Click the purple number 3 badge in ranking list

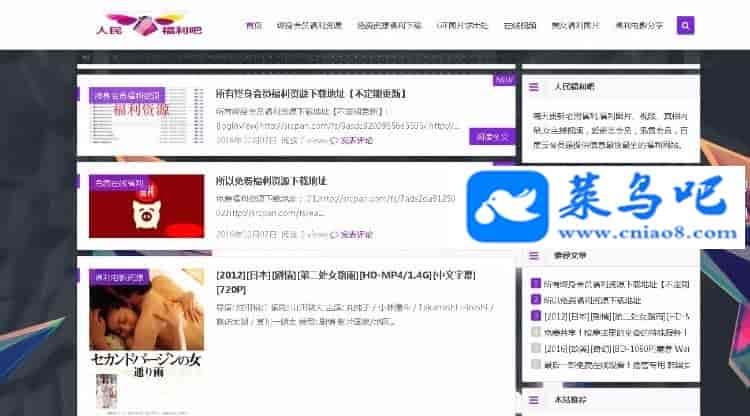click(536, 315)
